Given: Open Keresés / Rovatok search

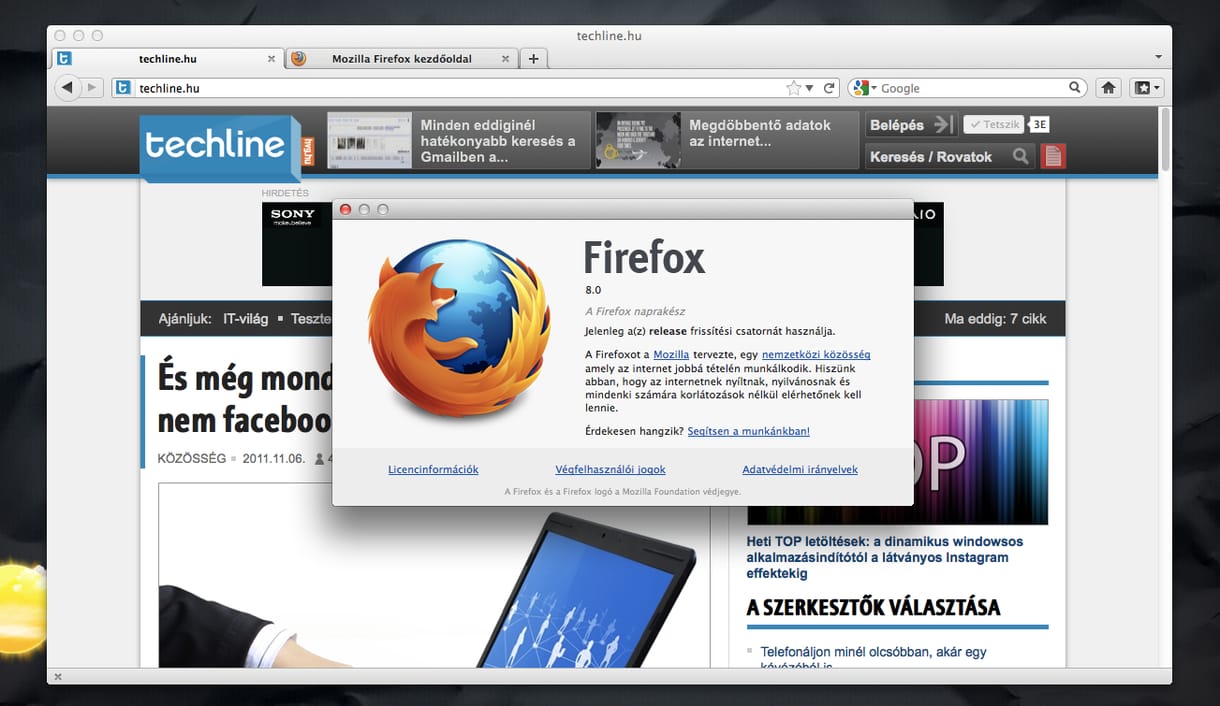Looking at the screenshot, I should click(x=949, y=156).
